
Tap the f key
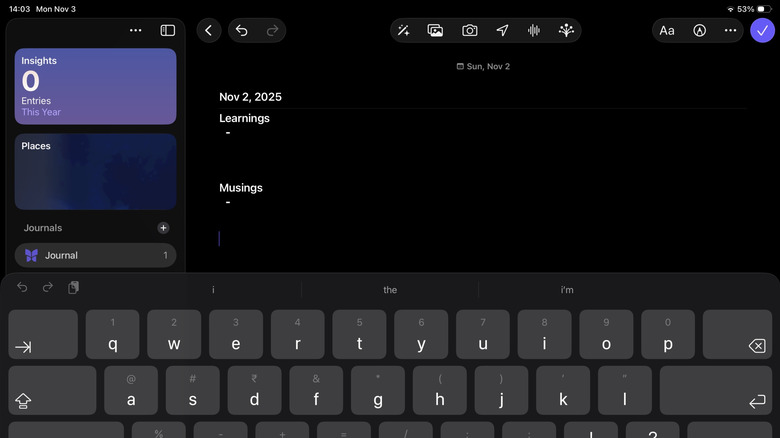click(316, 390)
